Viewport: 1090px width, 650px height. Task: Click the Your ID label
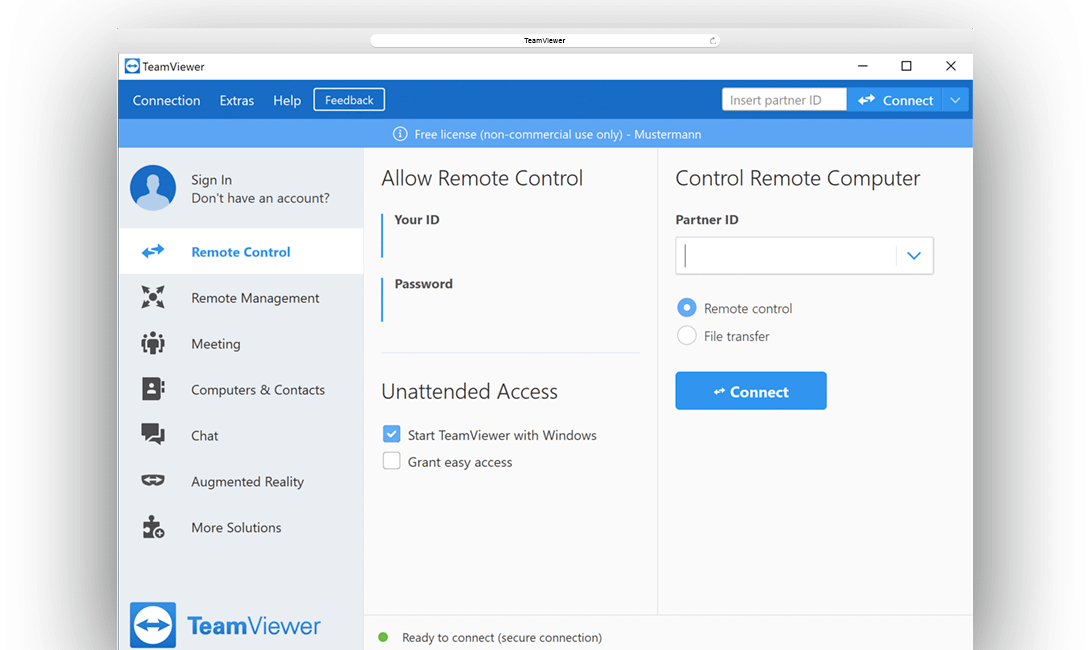coord(417,220)
